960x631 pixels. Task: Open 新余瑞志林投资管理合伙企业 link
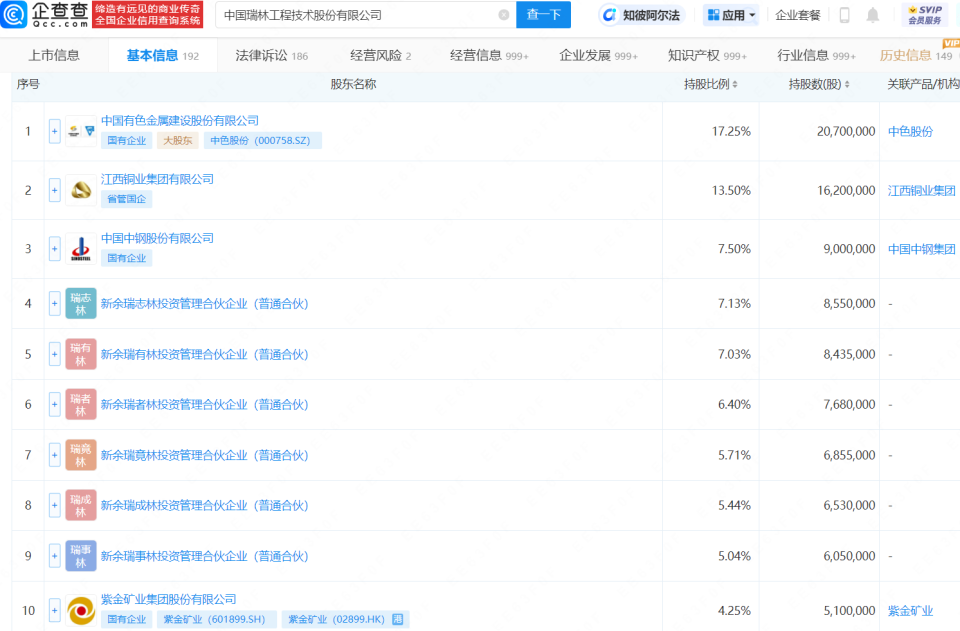click(x=204, y=304)
